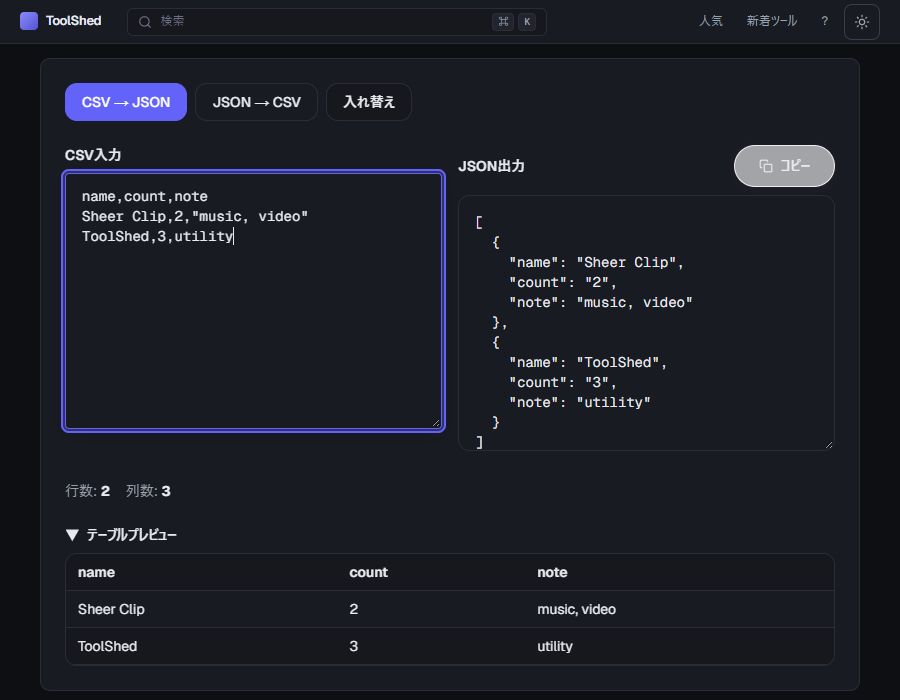Screen dimensions: 900x700
Task: Grab the CSV input resize handle
Action: pos(436,423)
